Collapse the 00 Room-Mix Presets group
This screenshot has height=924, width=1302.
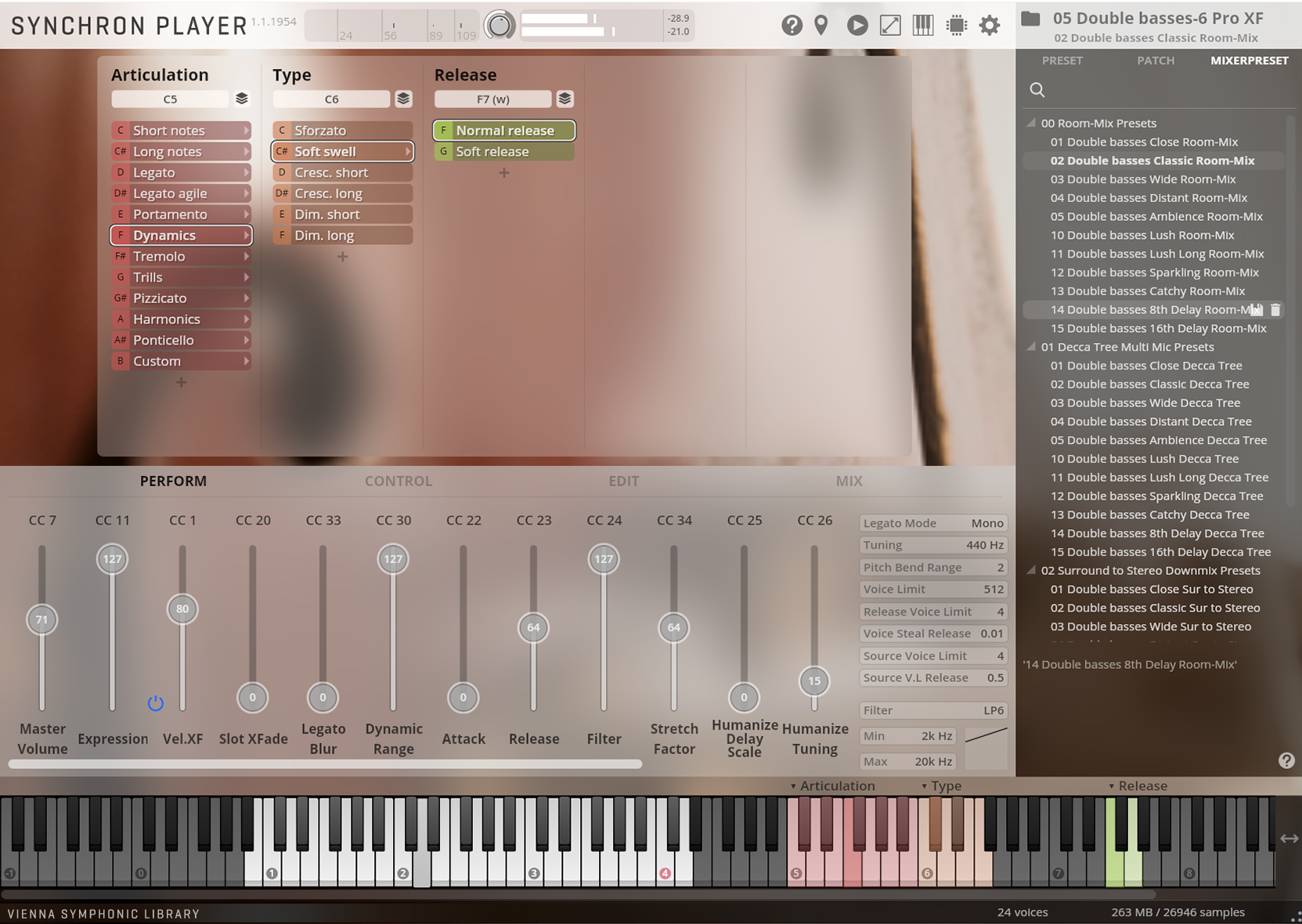1031,123
